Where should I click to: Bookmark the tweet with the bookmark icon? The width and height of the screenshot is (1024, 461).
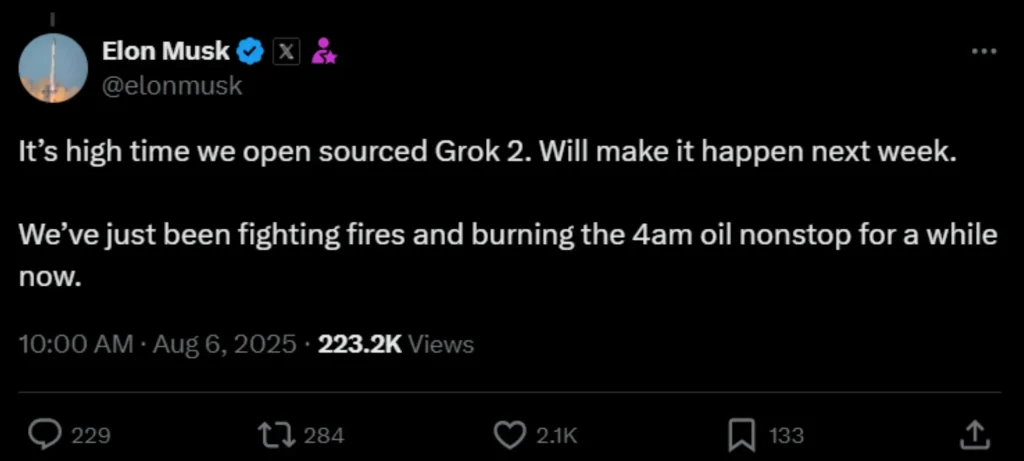(x=741, y=434)
